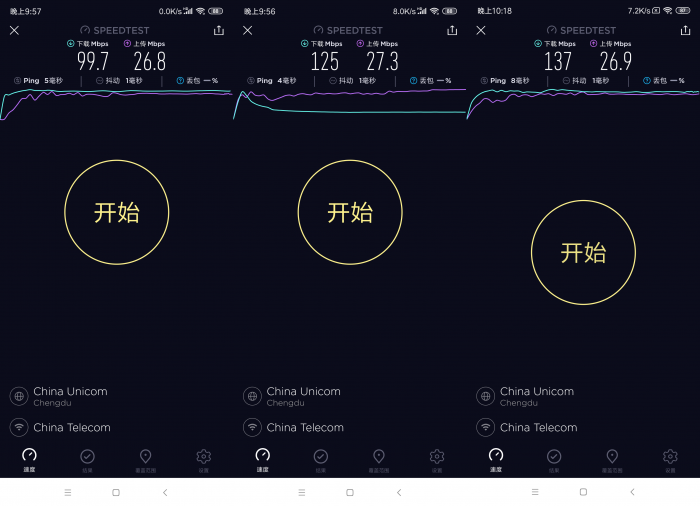Open the settings gear tab in the 137 Mbps panel
700x506 pixels.
coord(670,459)
